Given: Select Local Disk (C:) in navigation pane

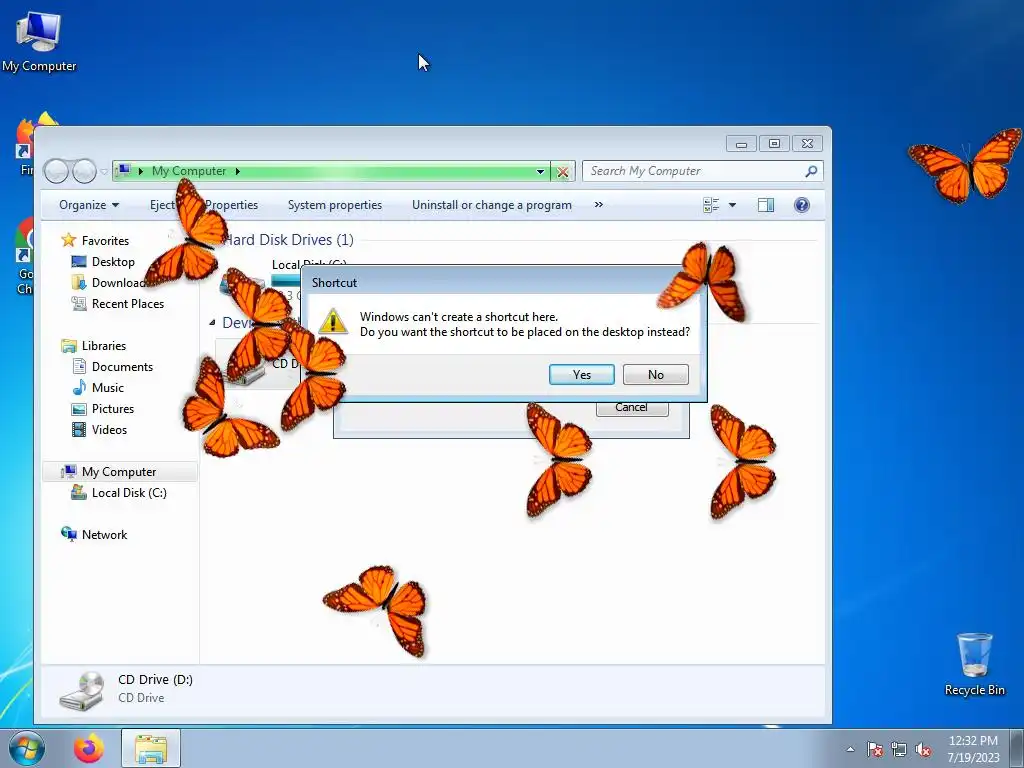Looking at the screenshot, I should pyautogui.click(x=129, y=493).
